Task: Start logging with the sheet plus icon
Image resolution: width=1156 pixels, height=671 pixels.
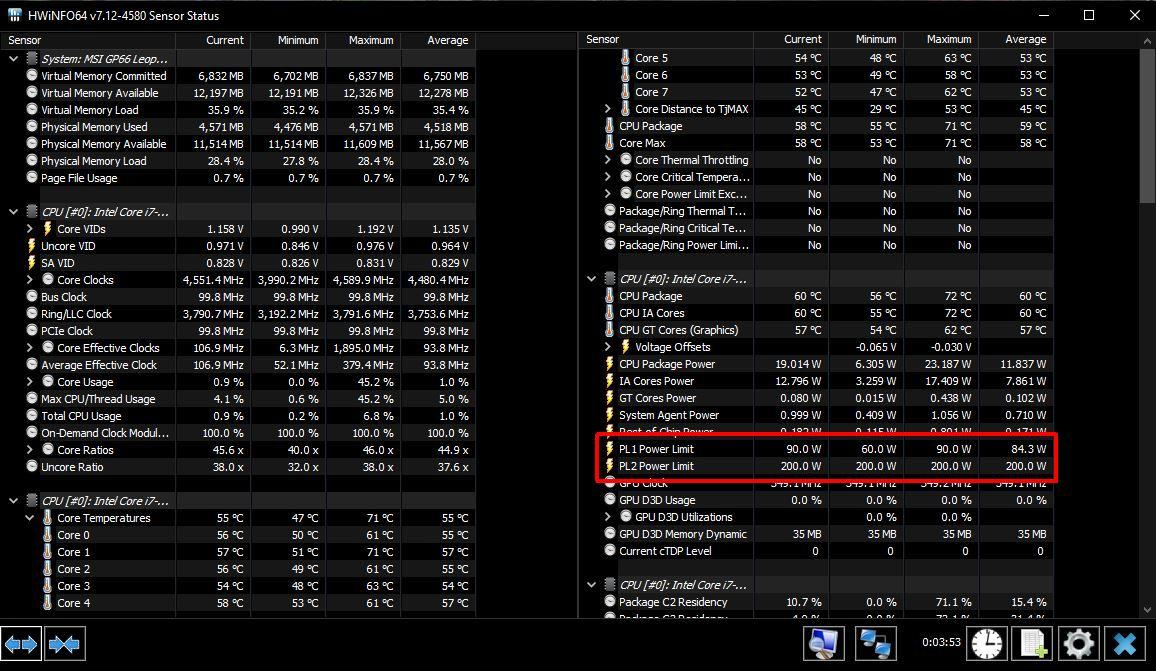Action: (1032, 644)
